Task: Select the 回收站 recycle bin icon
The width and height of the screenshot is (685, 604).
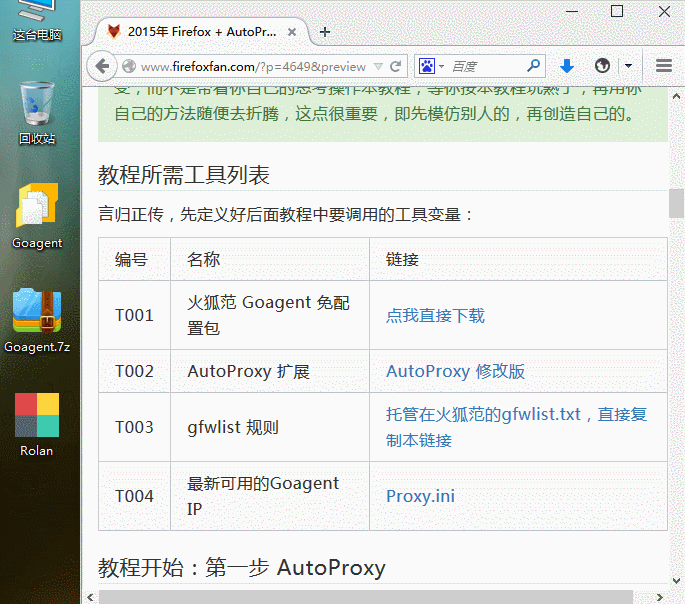Action: coord(37,113)
